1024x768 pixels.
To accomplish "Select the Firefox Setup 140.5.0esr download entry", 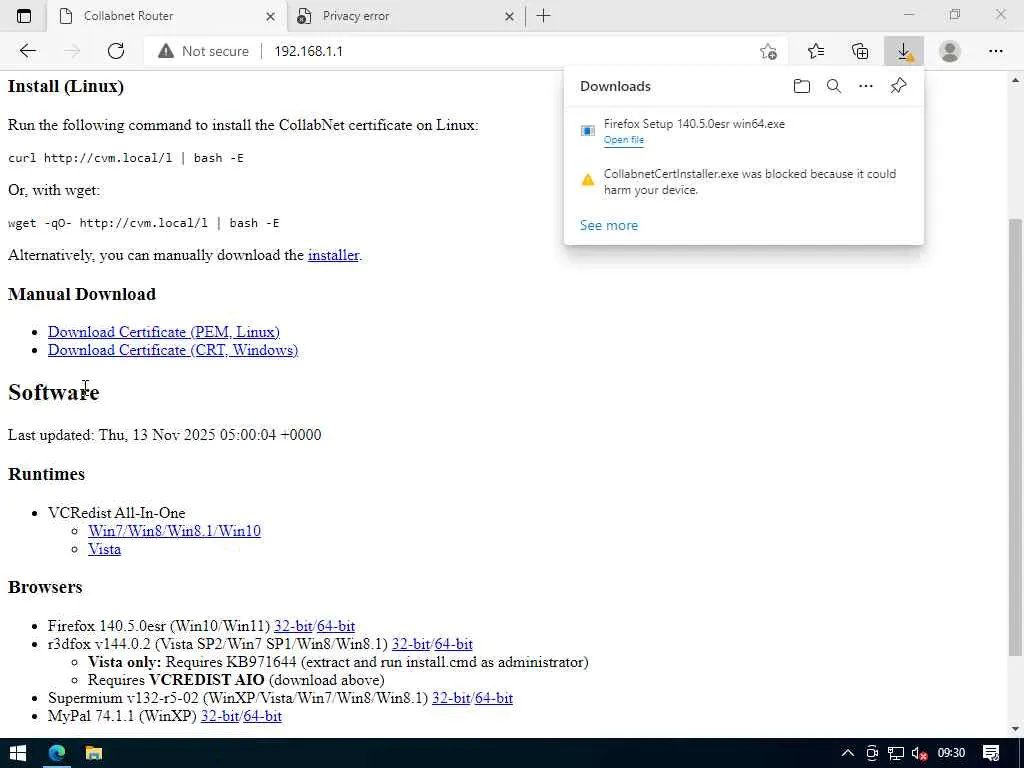I will coord(744,131).
